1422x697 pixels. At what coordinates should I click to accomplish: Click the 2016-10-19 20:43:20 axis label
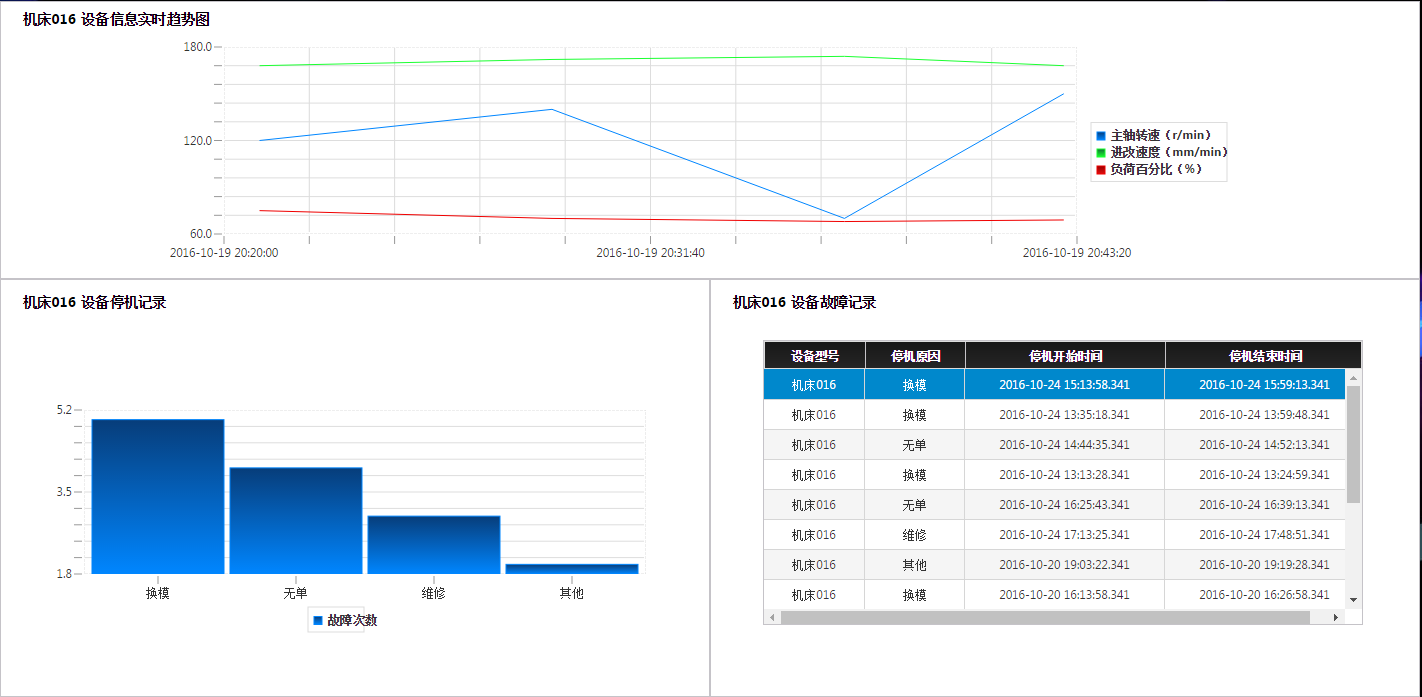(x=1077, y=253)
